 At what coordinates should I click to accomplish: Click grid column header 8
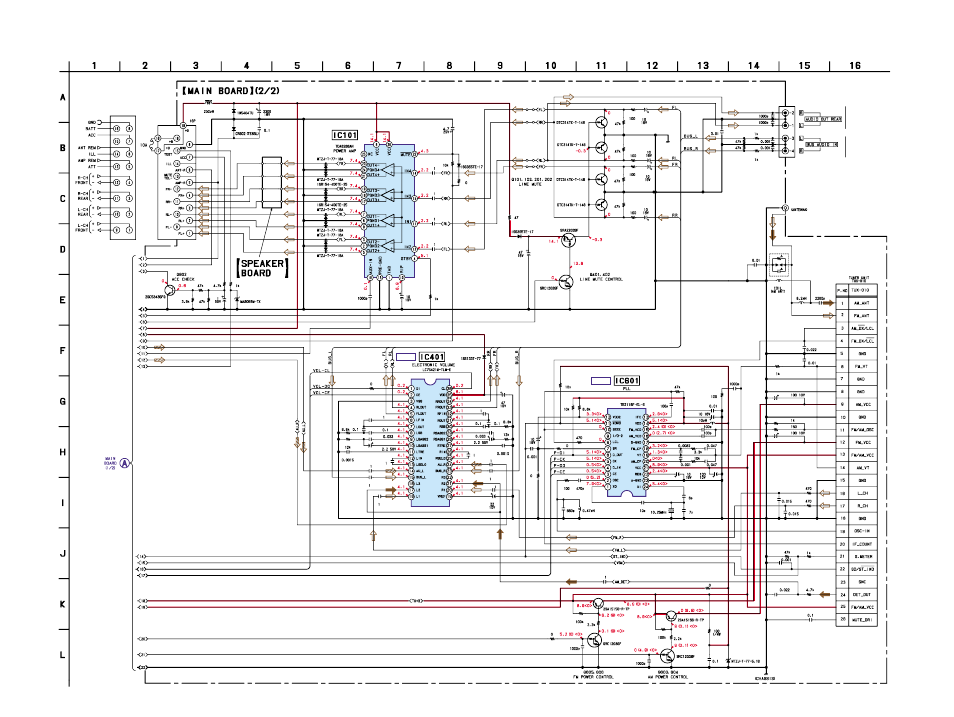pyautogui.click(x=449, y=66)
